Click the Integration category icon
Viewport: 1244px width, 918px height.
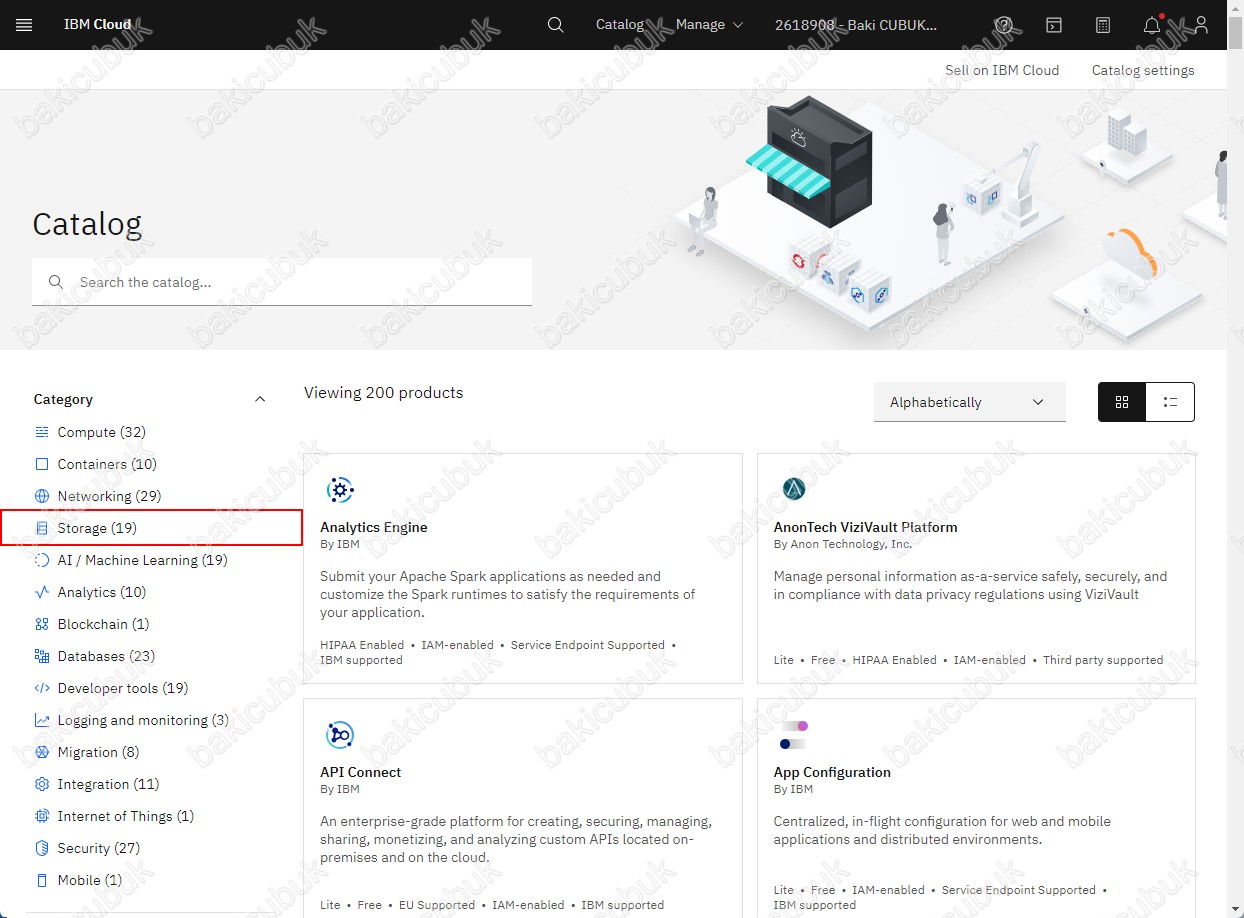[42, 784]
